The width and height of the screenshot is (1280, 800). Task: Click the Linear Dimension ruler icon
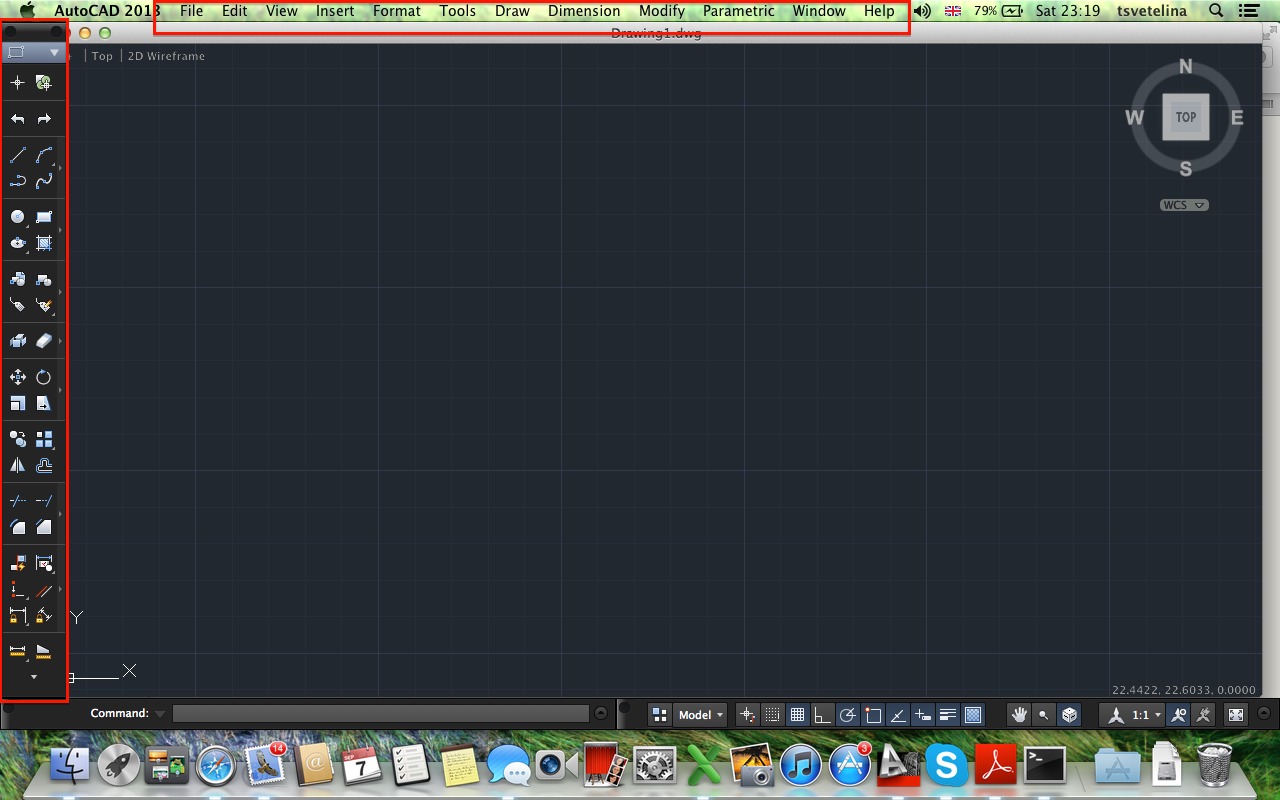point(18,651)
